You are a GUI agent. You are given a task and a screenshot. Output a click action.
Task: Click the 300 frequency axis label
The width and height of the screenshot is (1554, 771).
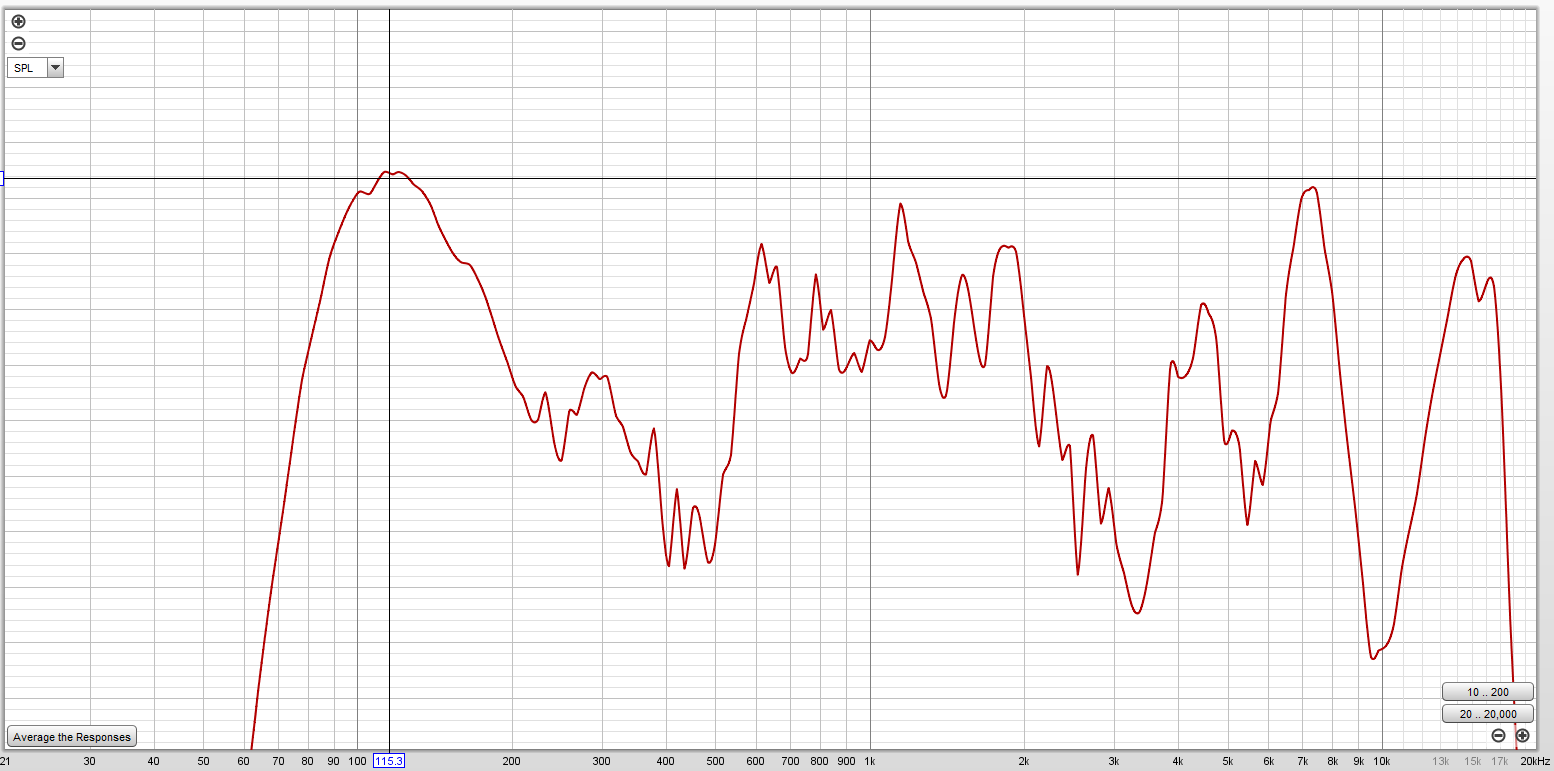(x=602, y=762)
